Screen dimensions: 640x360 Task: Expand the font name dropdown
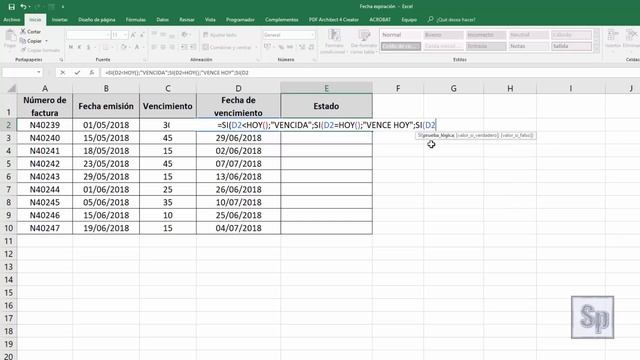click(107, 35)
